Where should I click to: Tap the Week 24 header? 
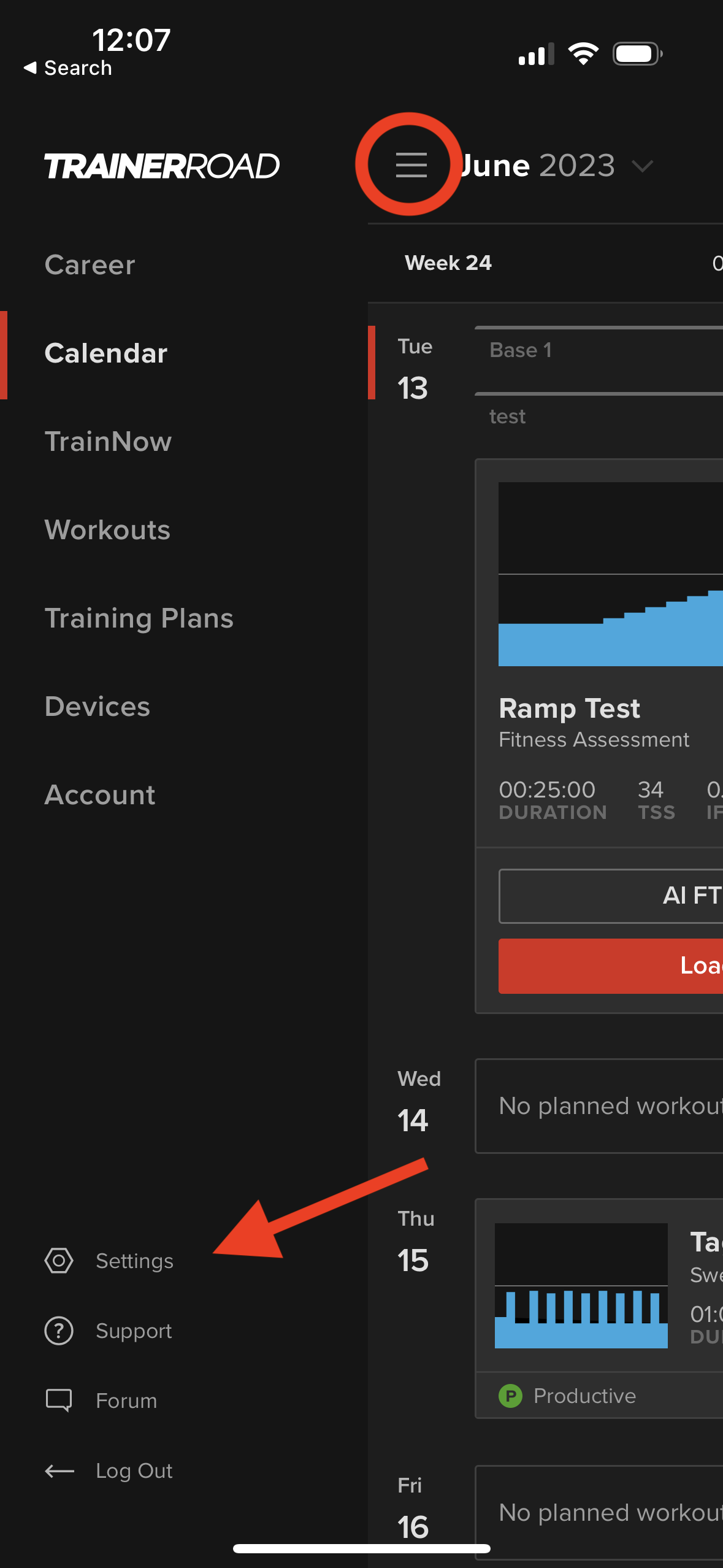click(x=448, y=263)
